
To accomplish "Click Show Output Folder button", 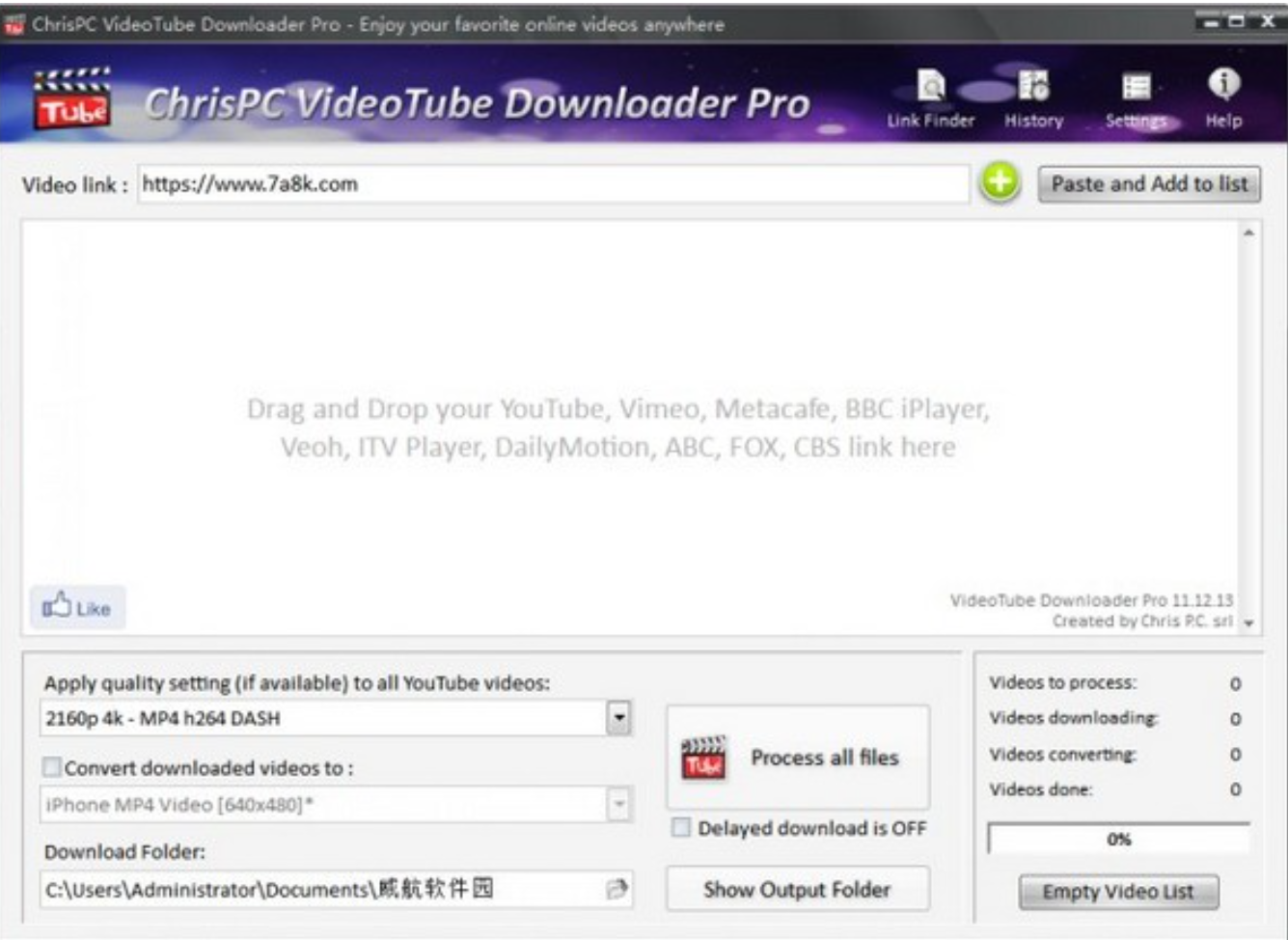I will pyautogui.click(x=797, y=889).
